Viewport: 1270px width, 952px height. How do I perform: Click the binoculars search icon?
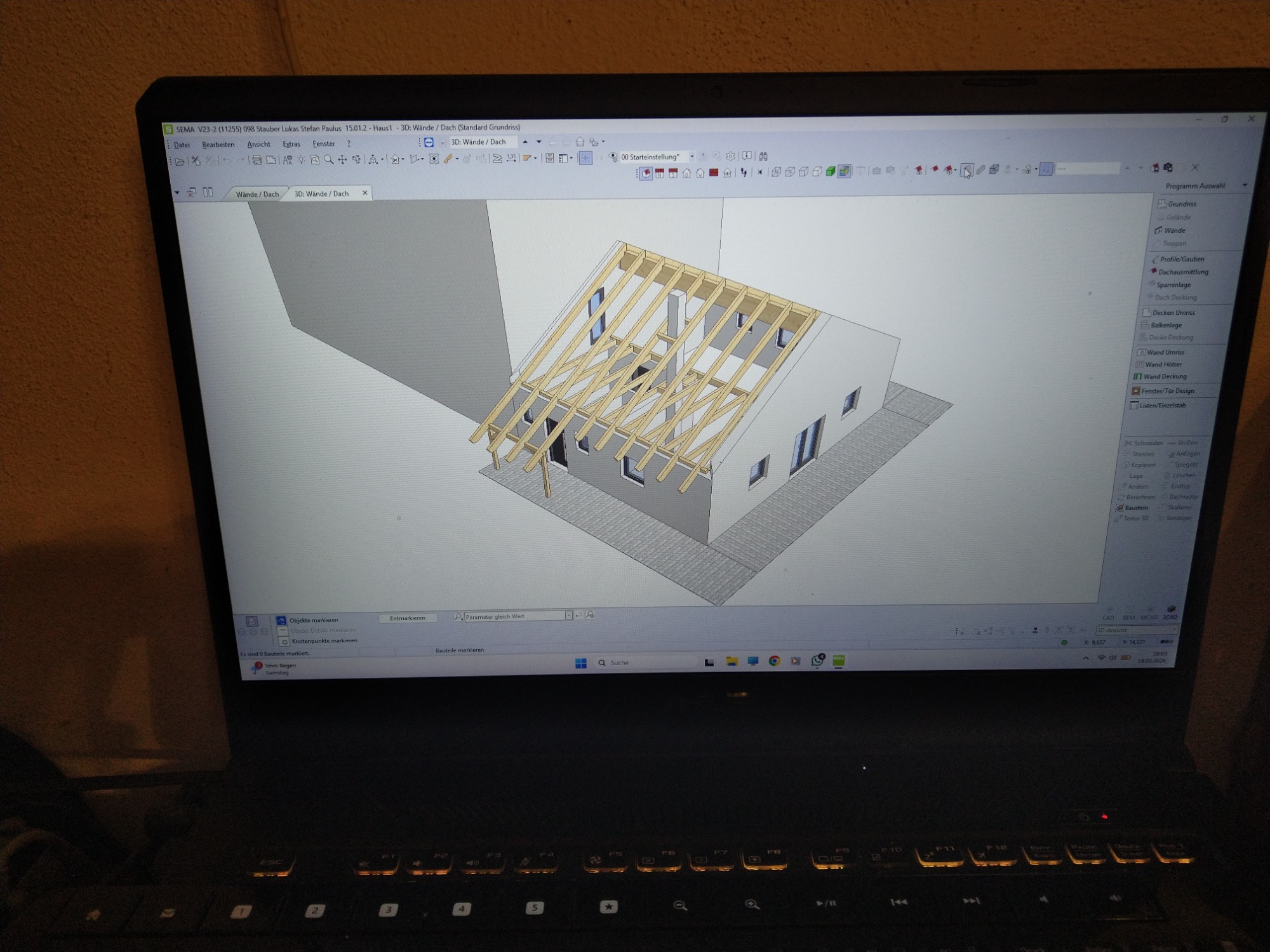click(x=763, y=156)
